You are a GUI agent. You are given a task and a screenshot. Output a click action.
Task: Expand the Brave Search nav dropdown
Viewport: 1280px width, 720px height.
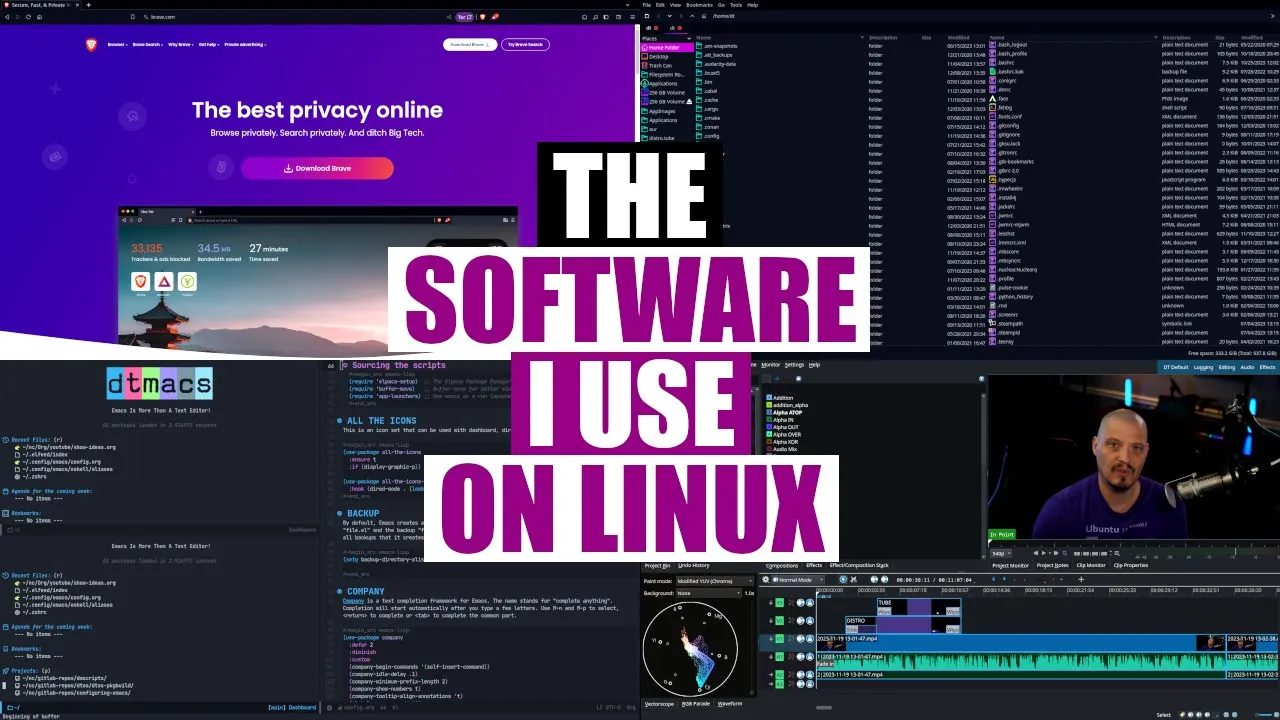pyautogui.click(x=147, y=45)
